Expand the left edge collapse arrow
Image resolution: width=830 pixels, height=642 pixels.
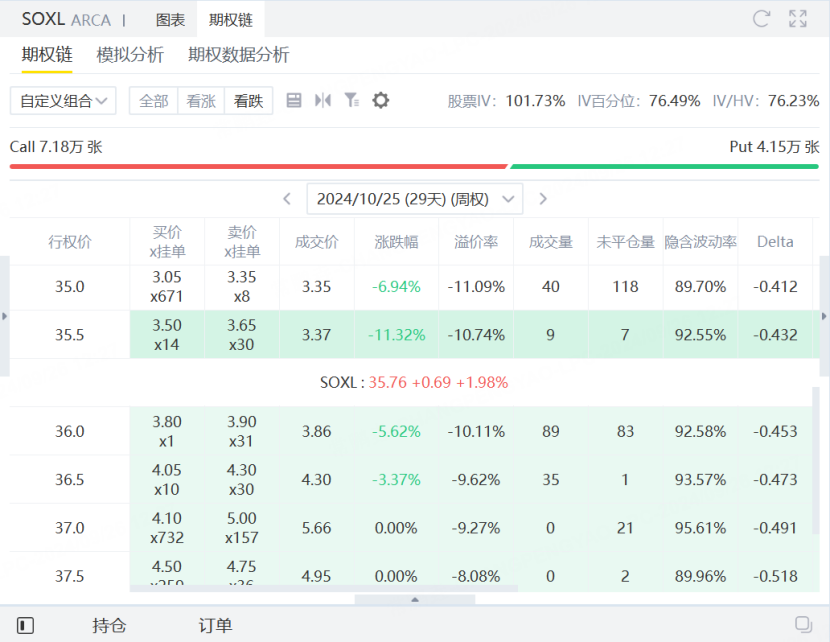point(4,316)
